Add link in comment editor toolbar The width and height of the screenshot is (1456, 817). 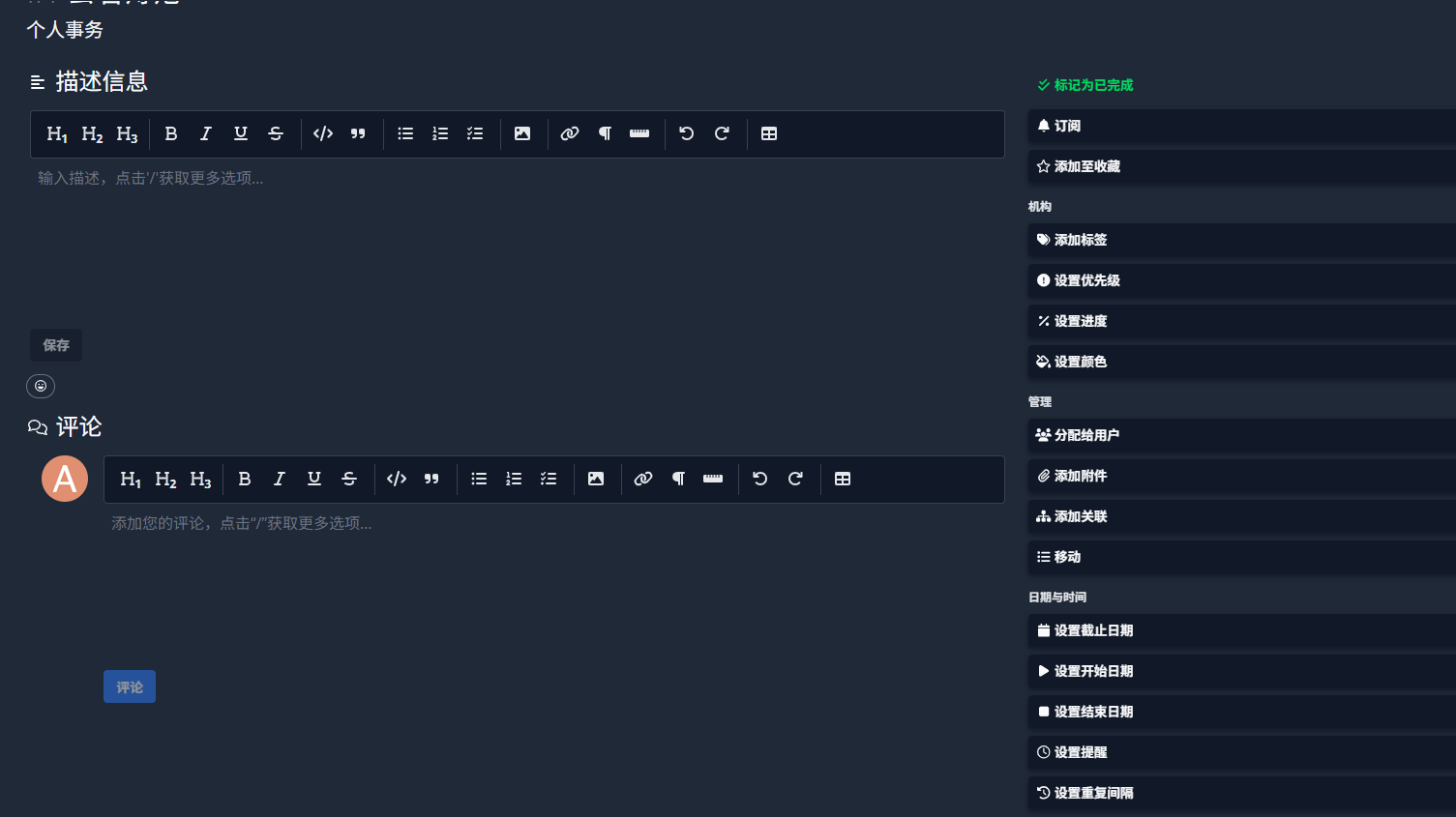click(x=643, y=480)
